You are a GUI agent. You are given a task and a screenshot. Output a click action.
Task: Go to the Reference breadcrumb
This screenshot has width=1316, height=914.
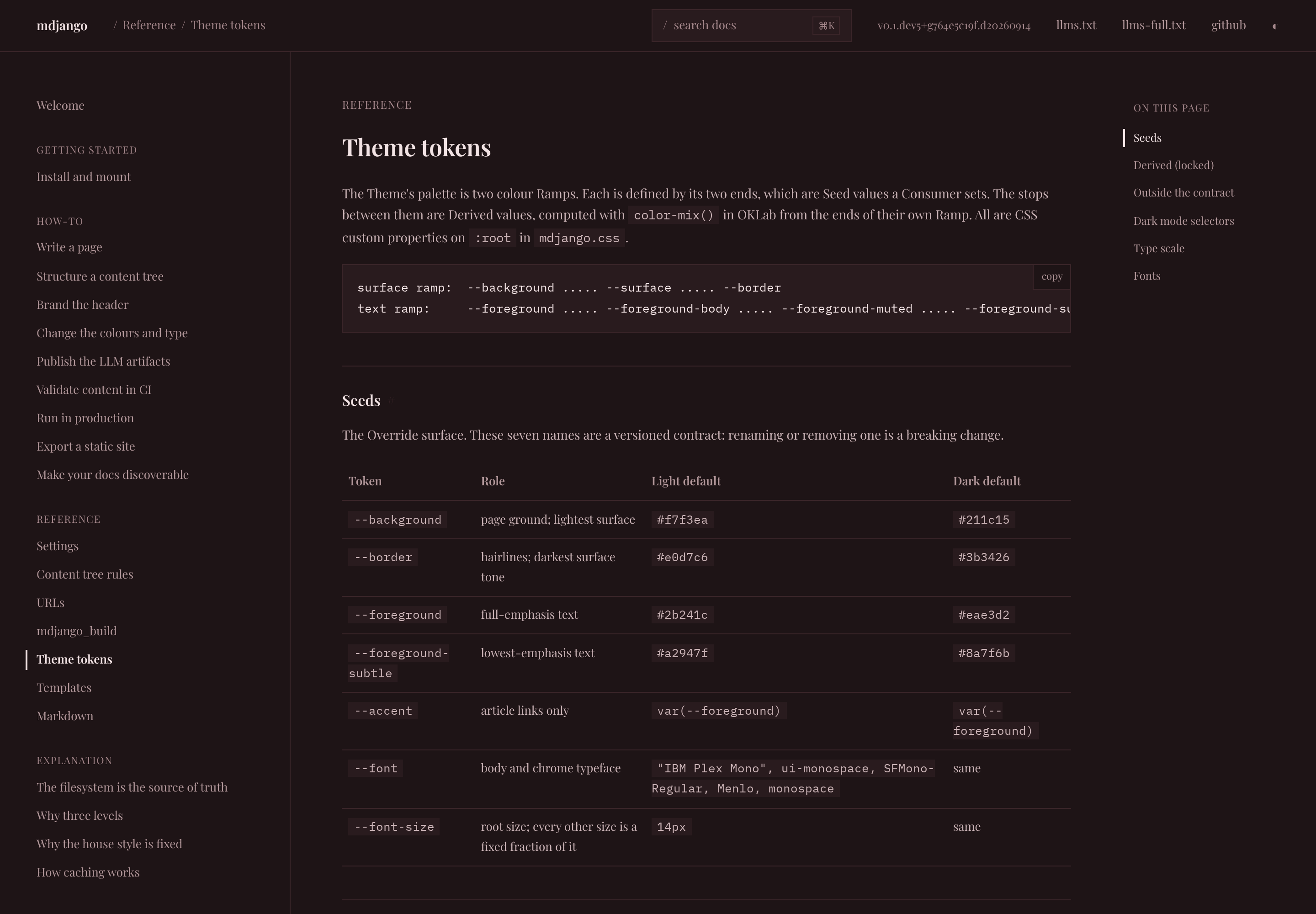click(149, 25)
